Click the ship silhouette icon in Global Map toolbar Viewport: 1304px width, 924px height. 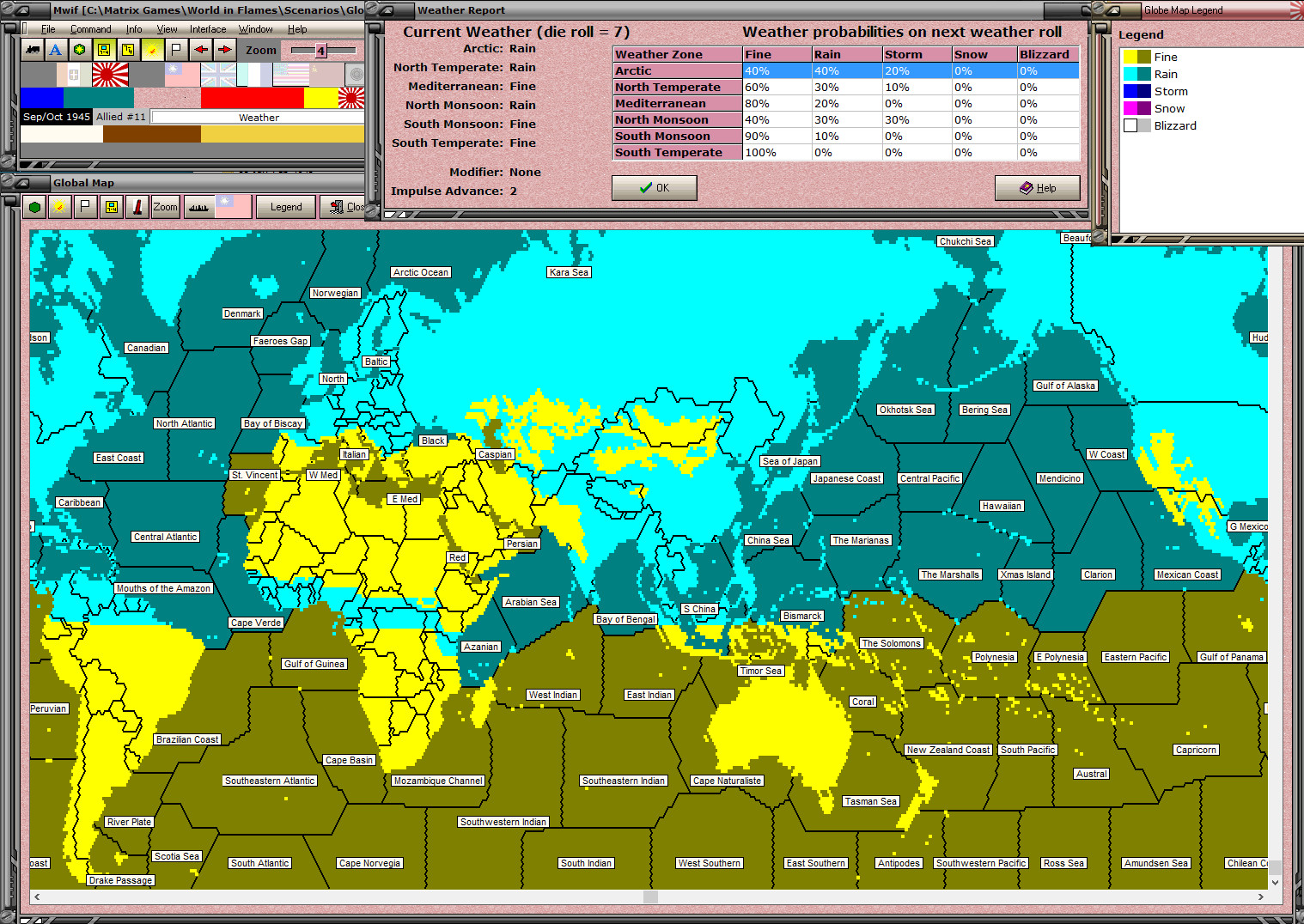click(198, 207)
